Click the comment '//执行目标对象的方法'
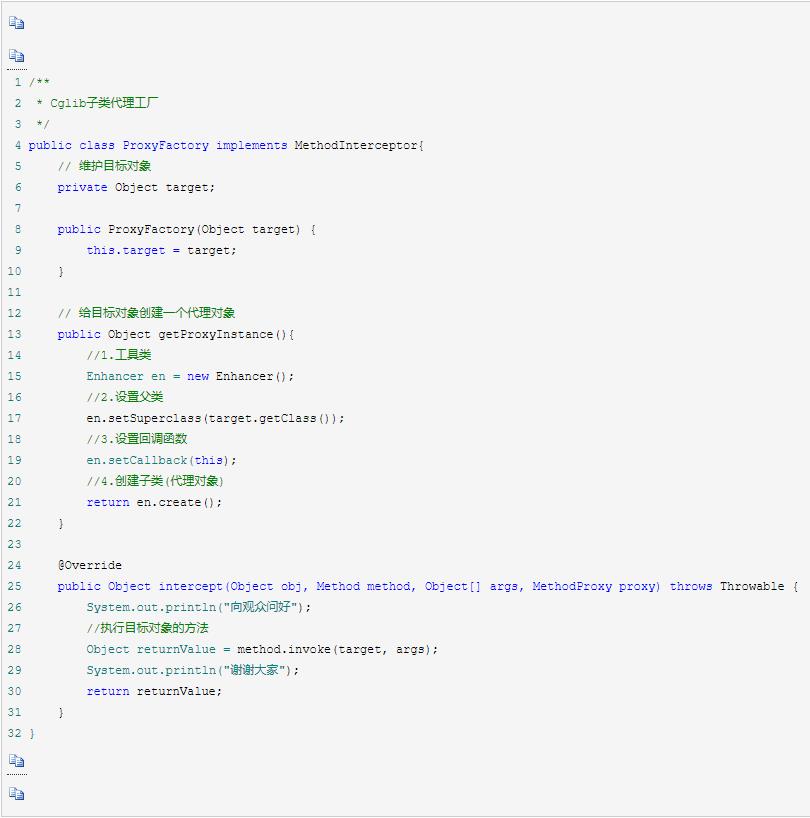This screenshot has height=818, width=810. point(148,628)
